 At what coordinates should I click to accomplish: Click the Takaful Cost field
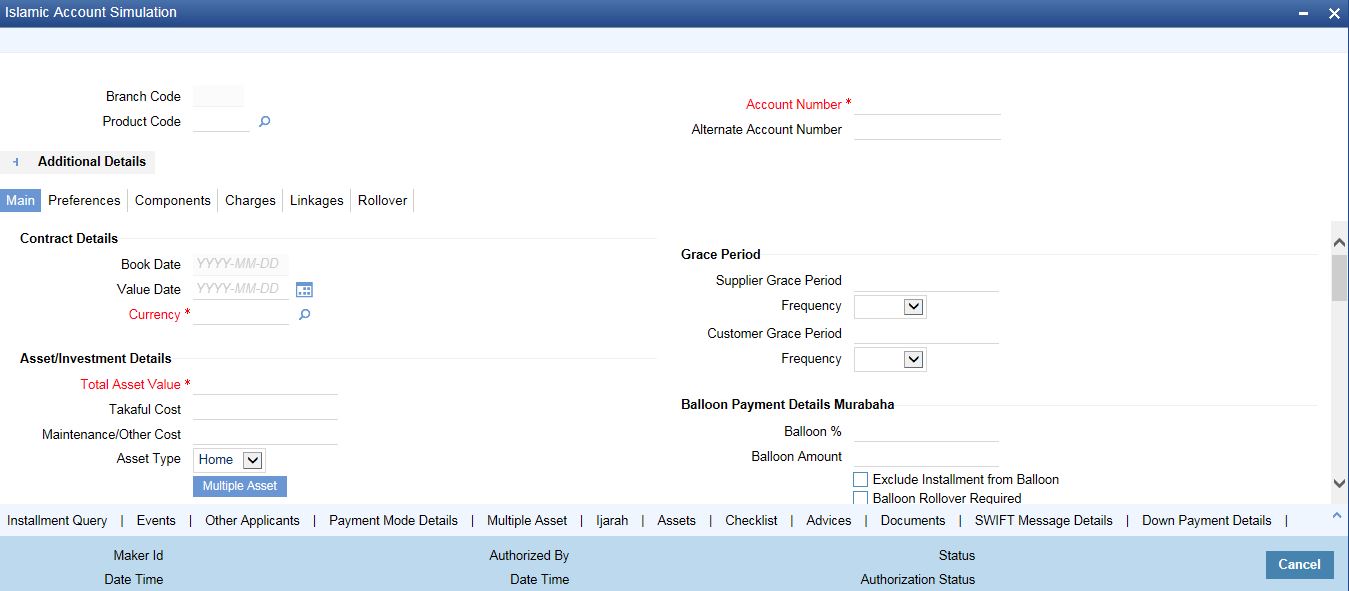coord(265,409)
